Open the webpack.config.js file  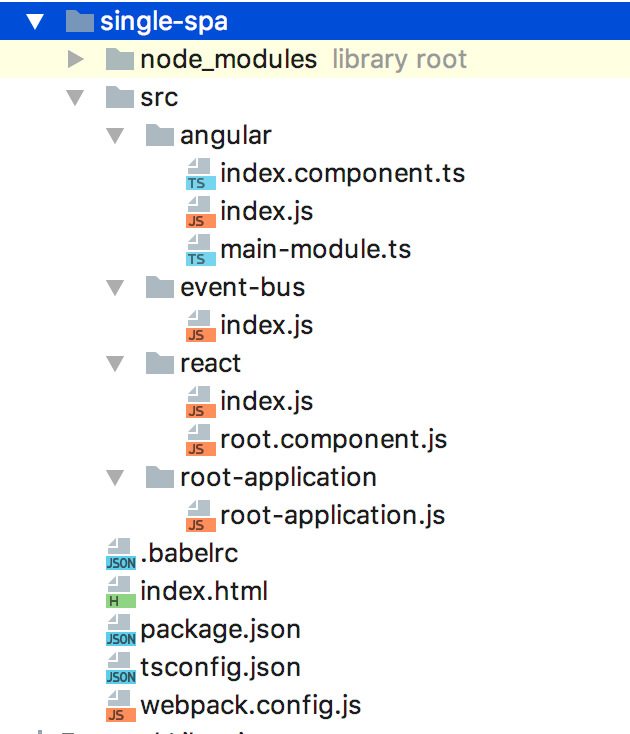tap(251, 706)
